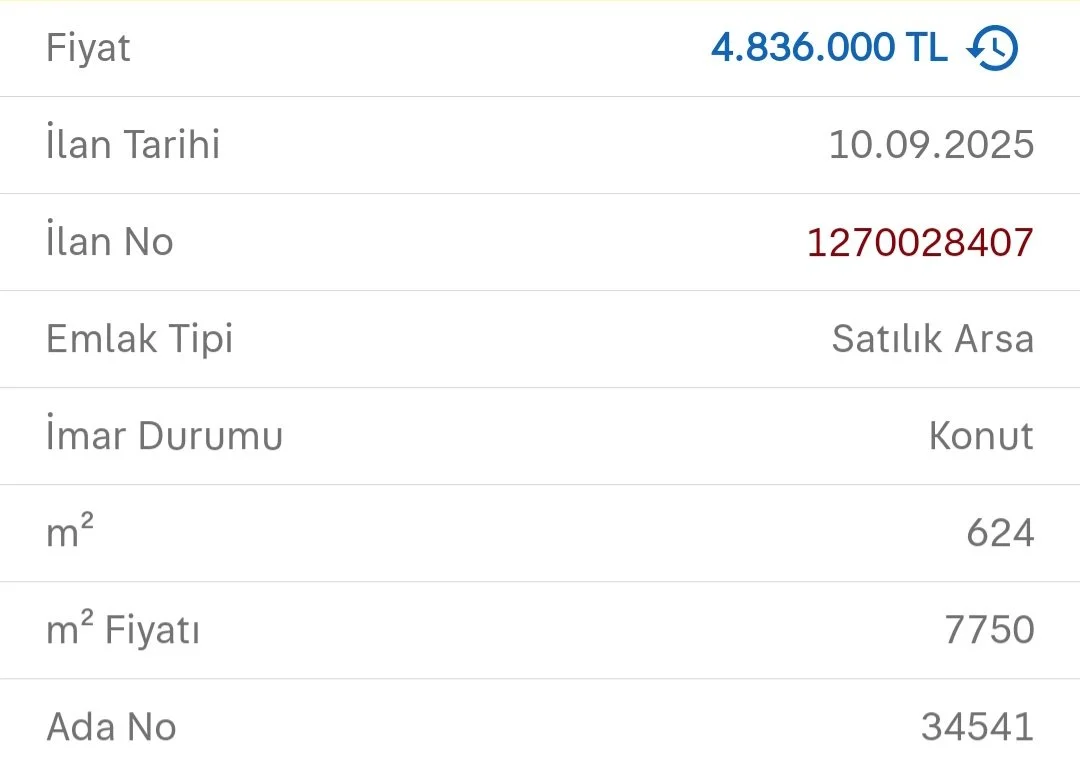Click the İlan Tarihi label
This screenshot has height=768, width=1080.
(x=133, y=145)
